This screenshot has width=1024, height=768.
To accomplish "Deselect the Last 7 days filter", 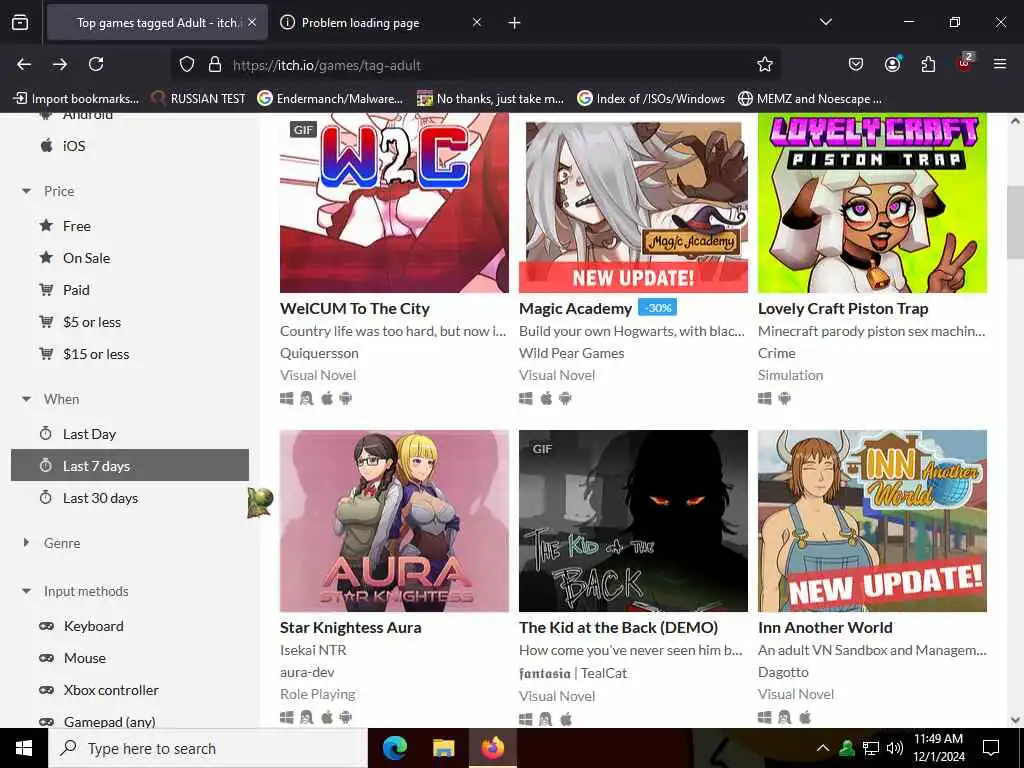I will point(130,466).
